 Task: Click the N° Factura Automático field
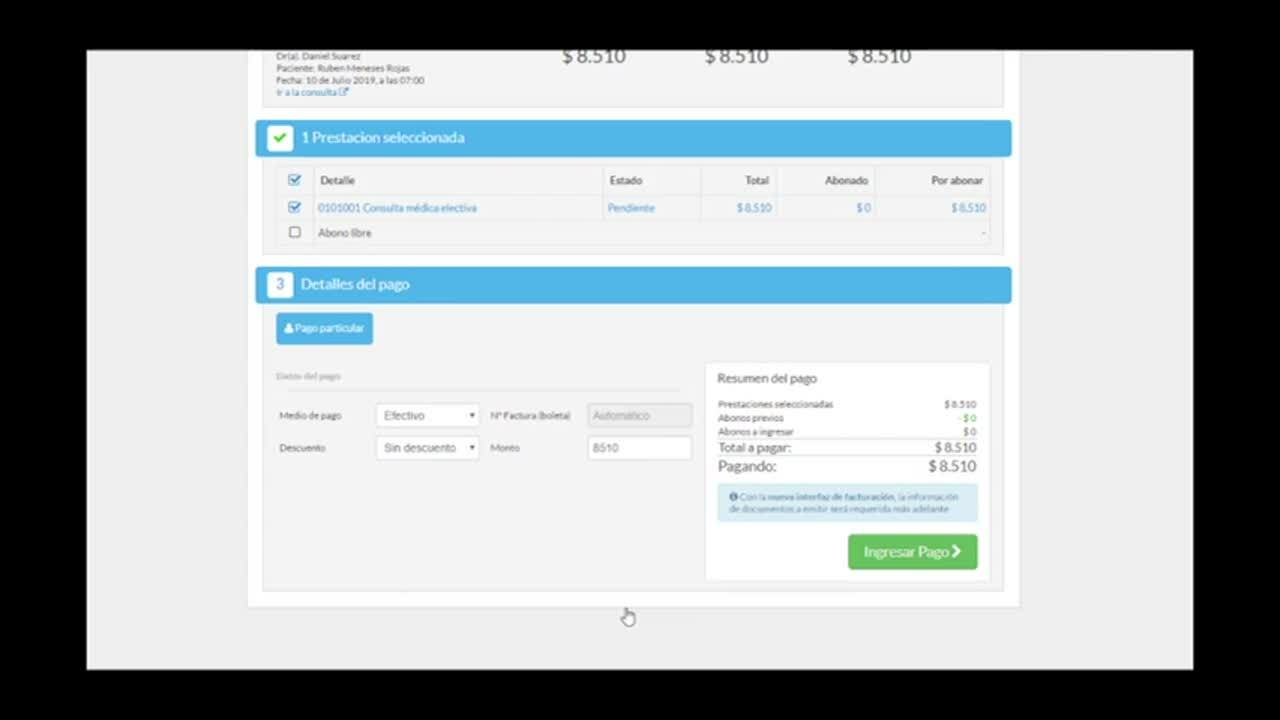click(x=639, y=415)
